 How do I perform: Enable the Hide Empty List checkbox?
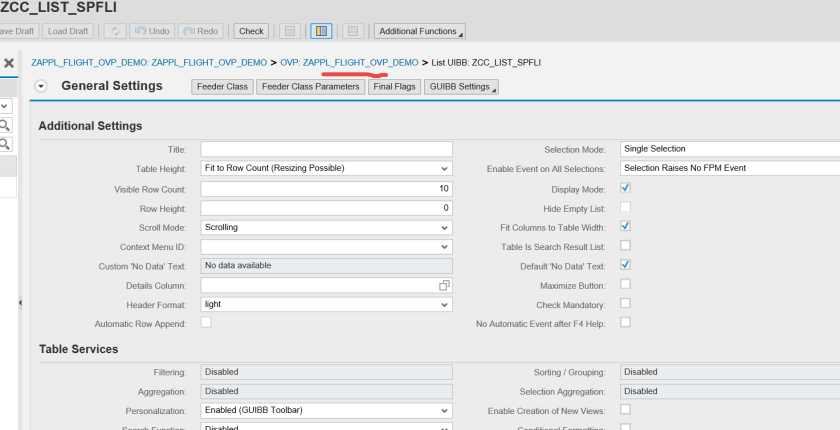coord(625,207)
